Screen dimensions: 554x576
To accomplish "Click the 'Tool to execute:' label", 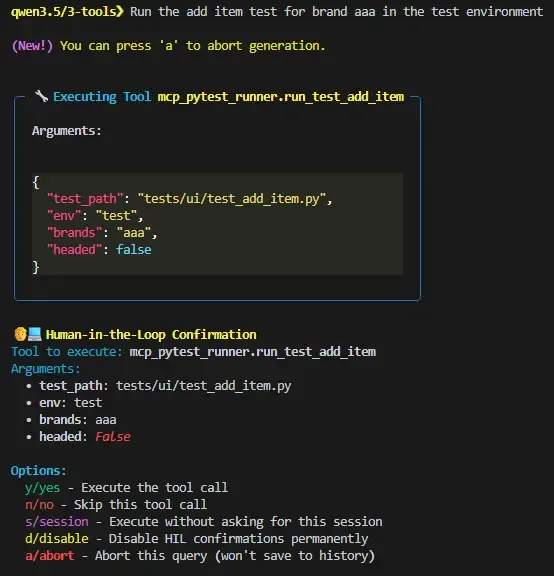I will [66, 352].
